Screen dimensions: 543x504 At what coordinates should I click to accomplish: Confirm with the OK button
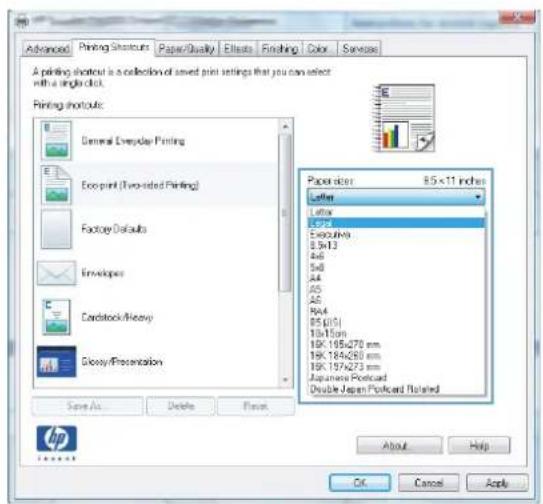(360, 483)
